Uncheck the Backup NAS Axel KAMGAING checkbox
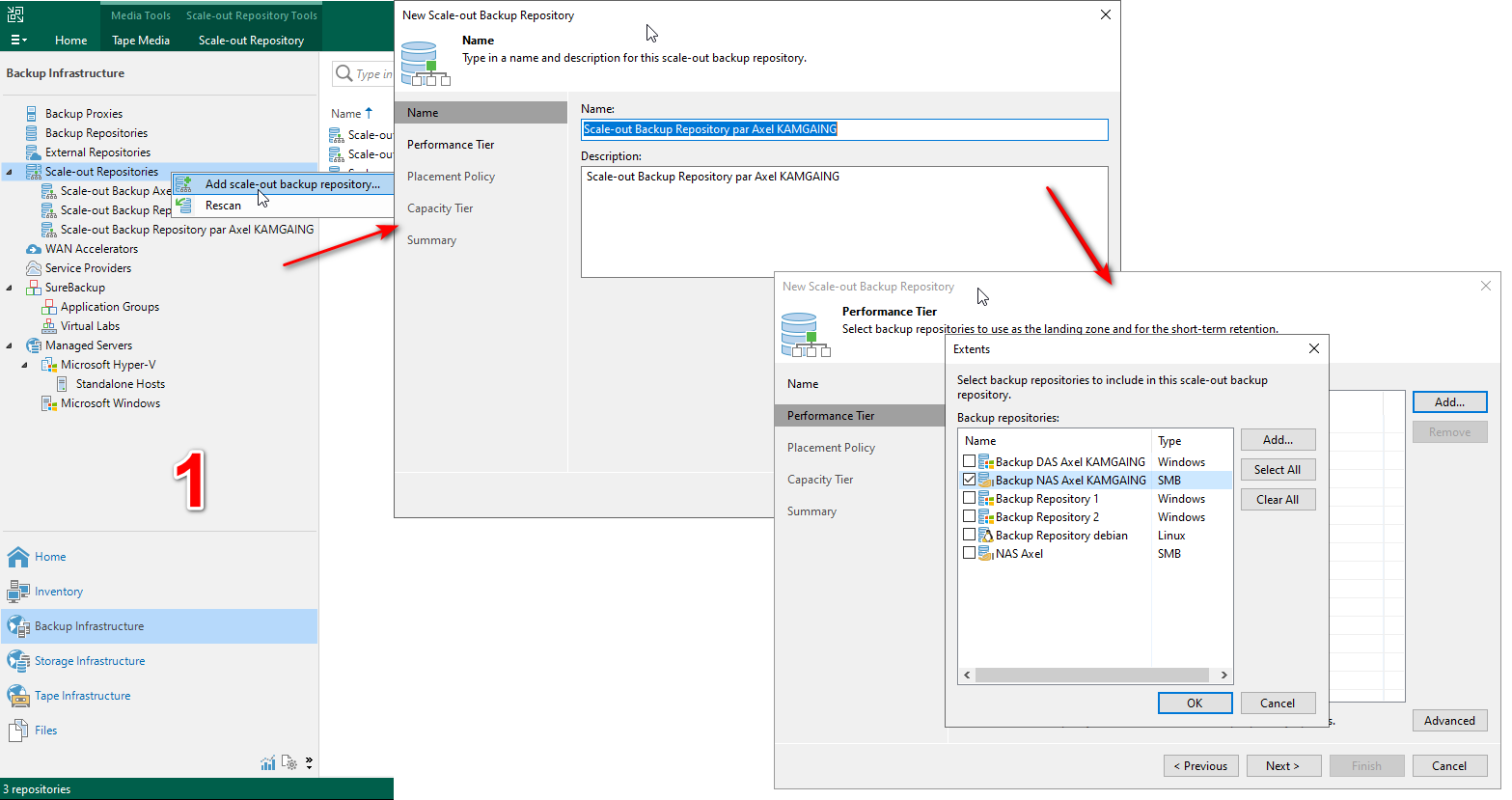 [969, 480]
